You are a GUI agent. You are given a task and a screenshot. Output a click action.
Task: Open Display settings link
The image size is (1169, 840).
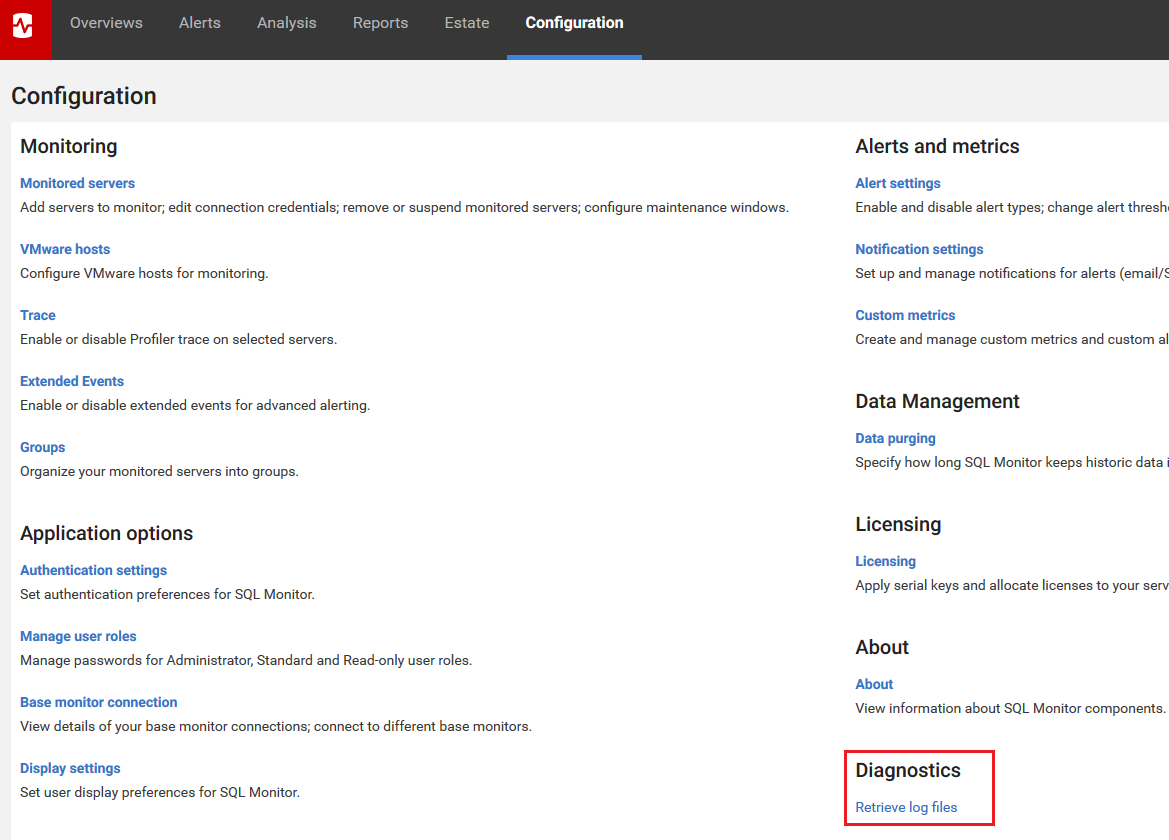tap(70, 769)
